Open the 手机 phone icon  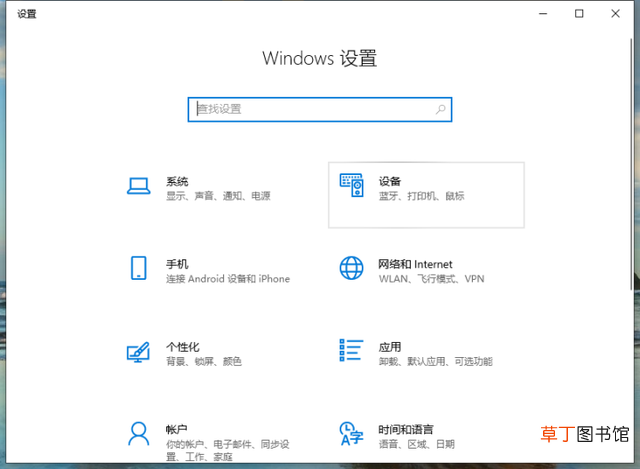[138, 268]
